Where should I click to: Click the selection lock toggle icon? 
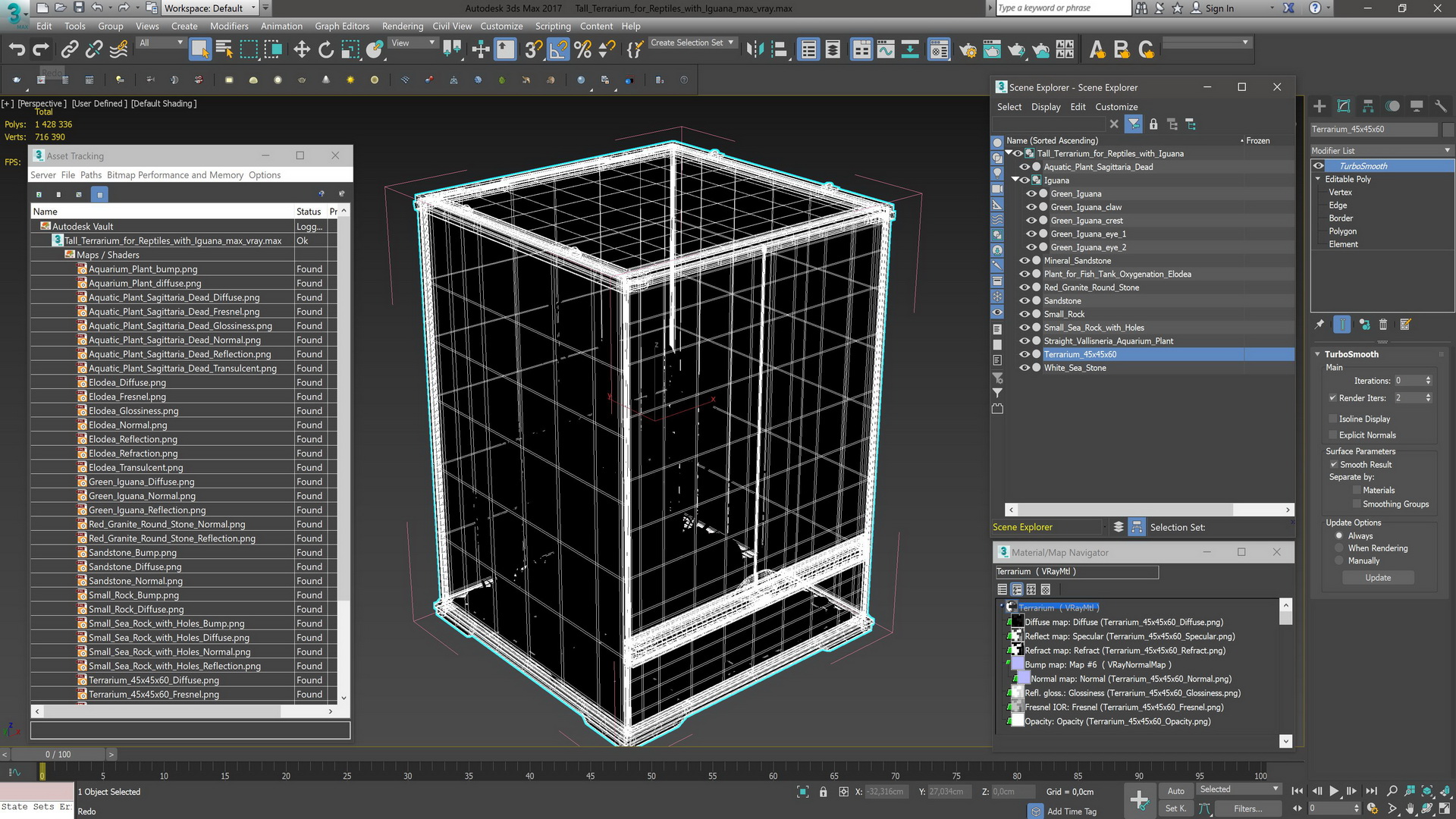click(824, 792)
